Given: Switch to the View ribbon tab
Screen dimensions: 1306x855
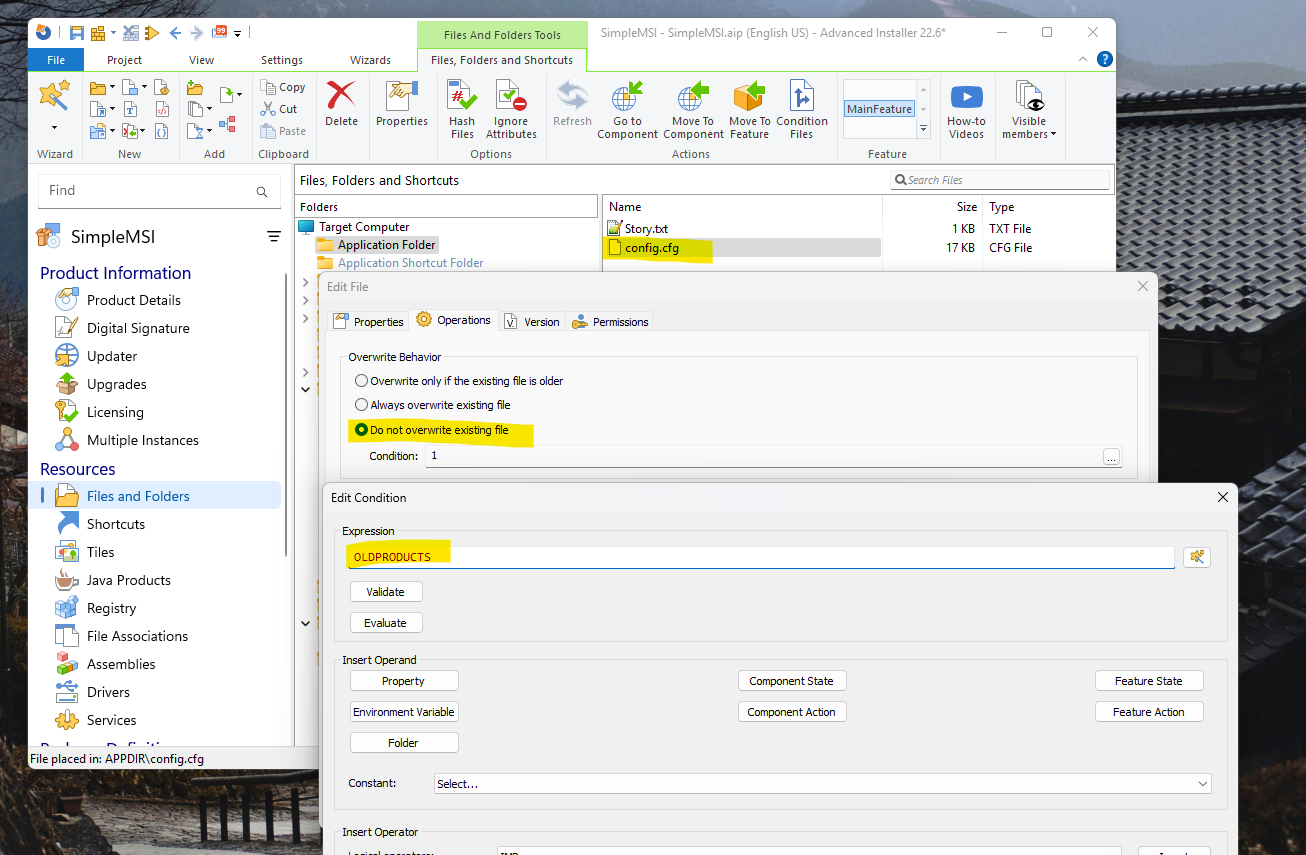Looking at the screenshot, I should tap(201, 60).
